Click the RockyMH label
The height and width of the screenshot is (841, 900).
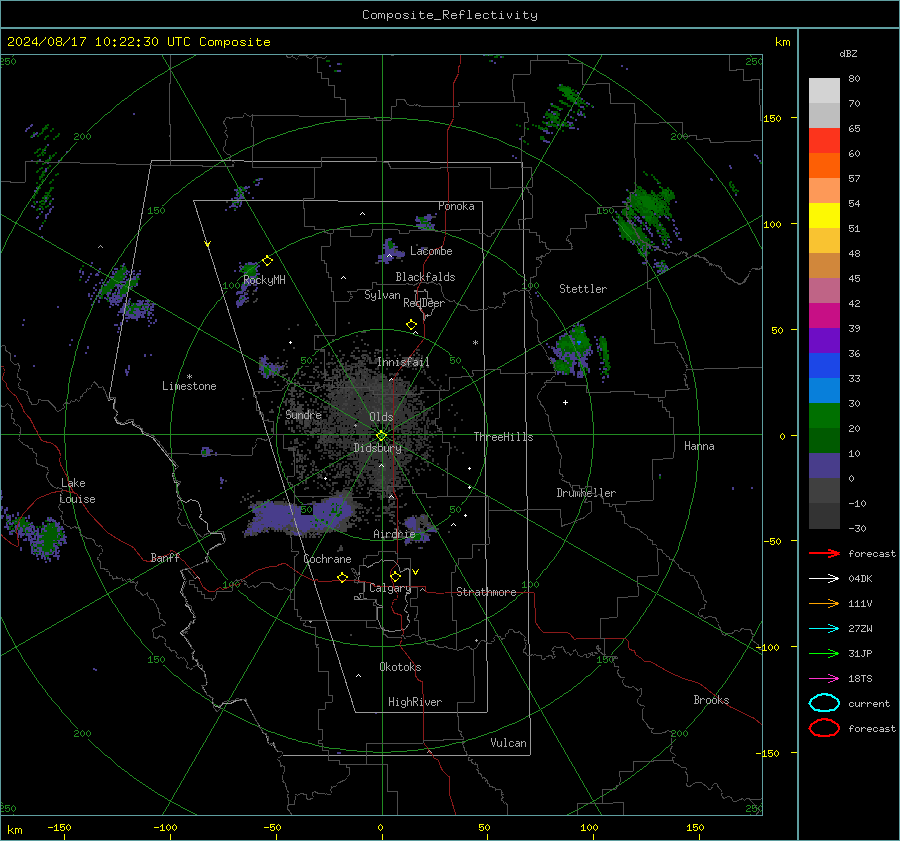264,280
